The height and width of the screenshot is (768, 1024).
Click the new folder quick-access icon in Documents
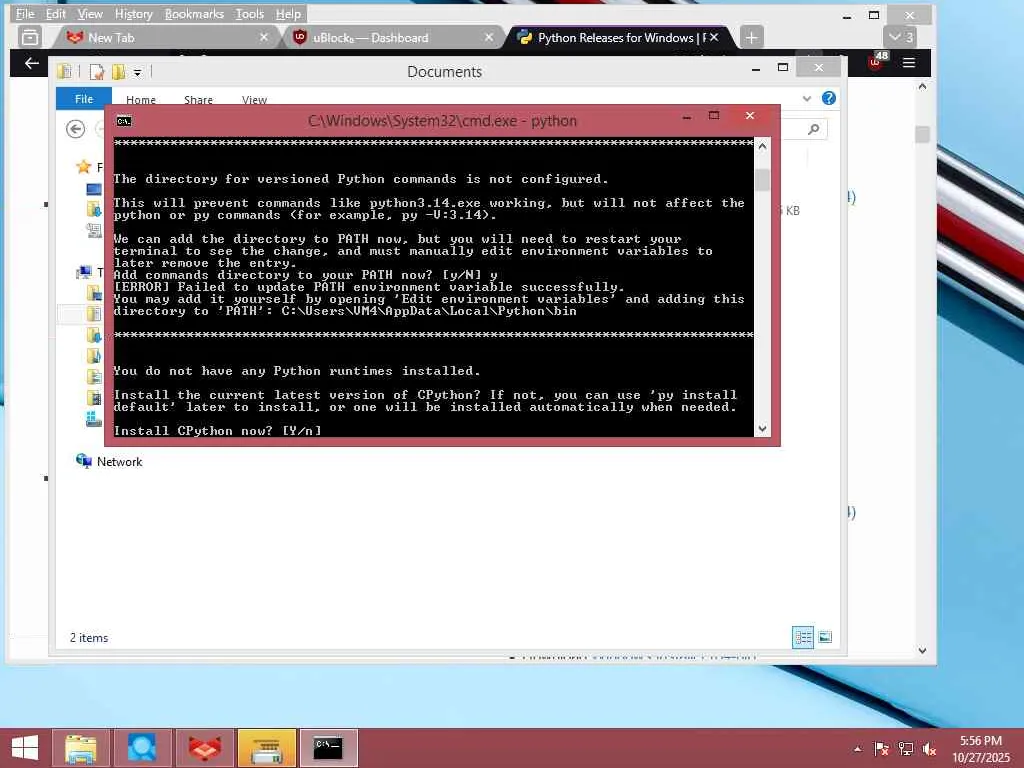pos(119,72)
